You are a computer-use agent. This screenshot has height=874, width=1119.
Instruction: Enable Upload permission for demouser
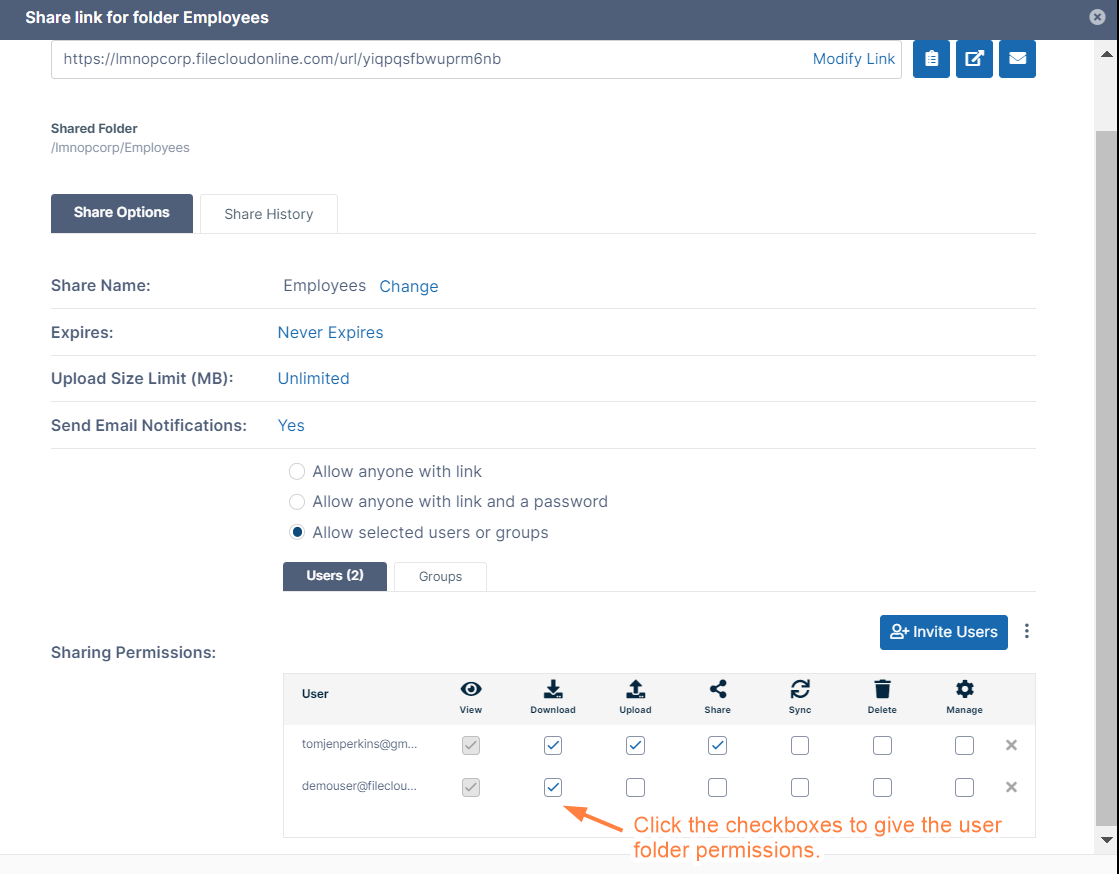point(635,787)
